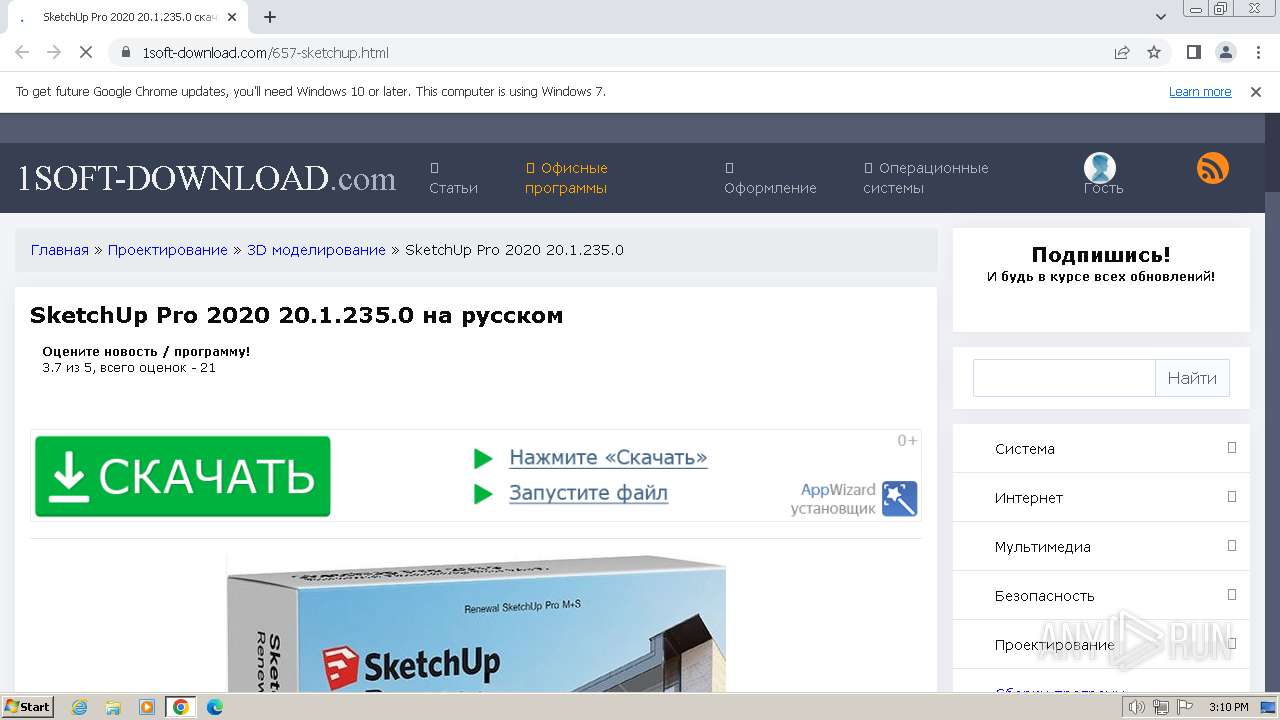Click the AppWizard installer wand icon
Screen dimensions: 1280x720
click(x=899, y=498)
